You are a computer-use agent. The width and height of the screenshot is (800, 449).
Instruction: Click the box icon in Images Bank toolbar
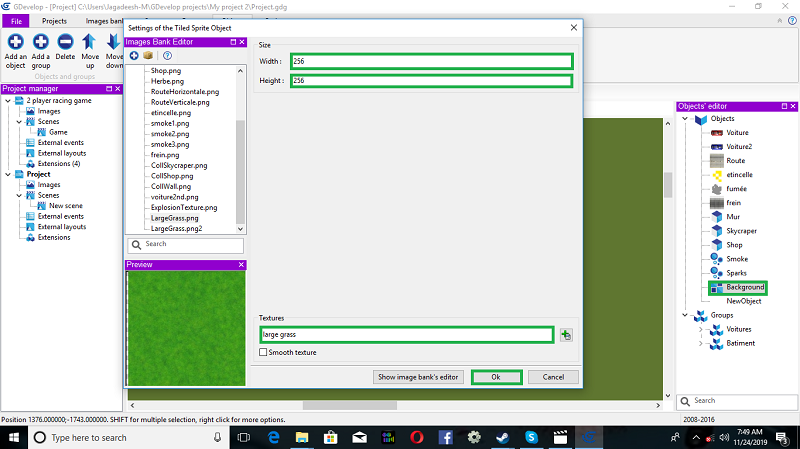pyautogui.click(x=148, y=56)
